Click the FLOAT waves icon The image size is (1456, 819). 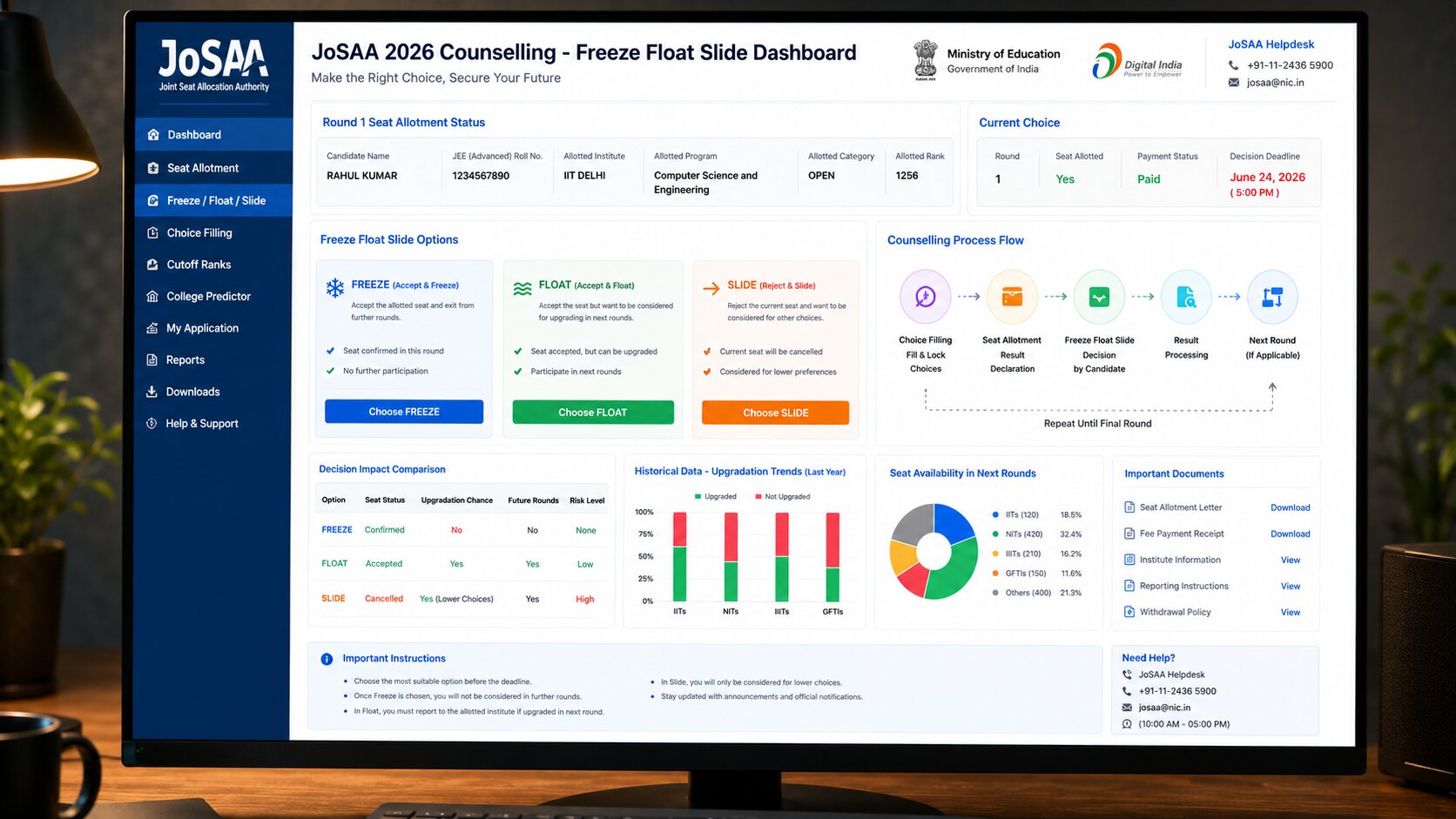click(522, 289)
